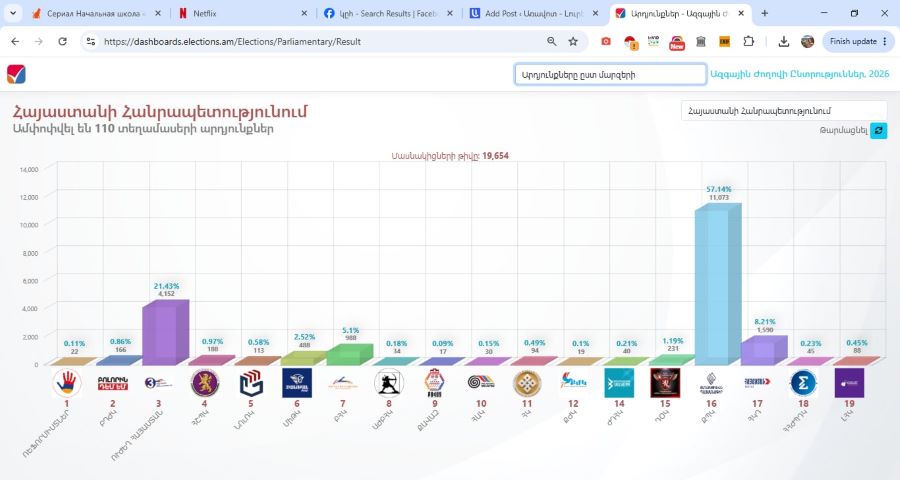The image size is (900, 480).
Task: Close the Netflix tab
Action: (304, 13)
